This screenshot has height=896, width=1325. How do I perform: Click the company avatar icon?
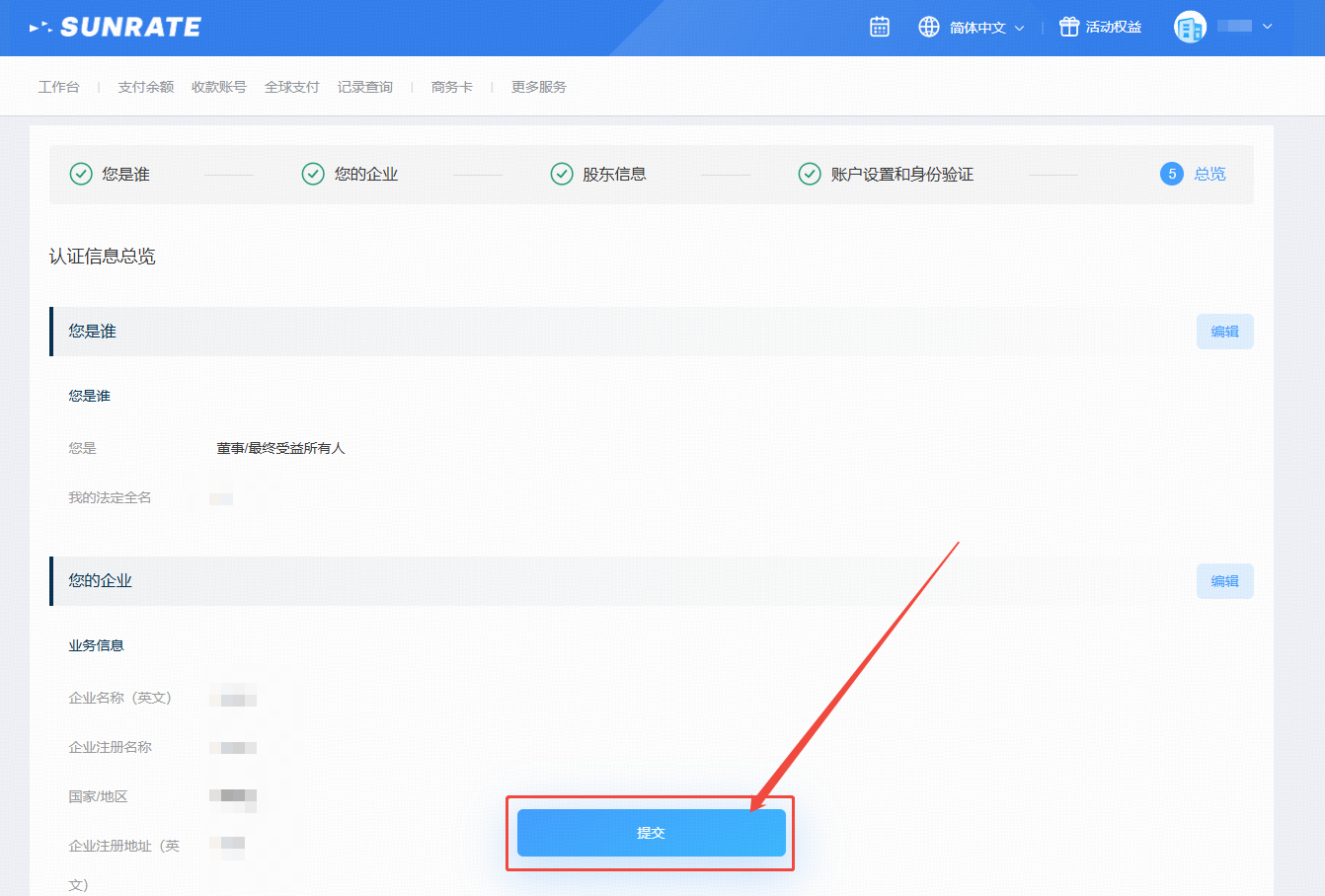(x=1190, y=28)
